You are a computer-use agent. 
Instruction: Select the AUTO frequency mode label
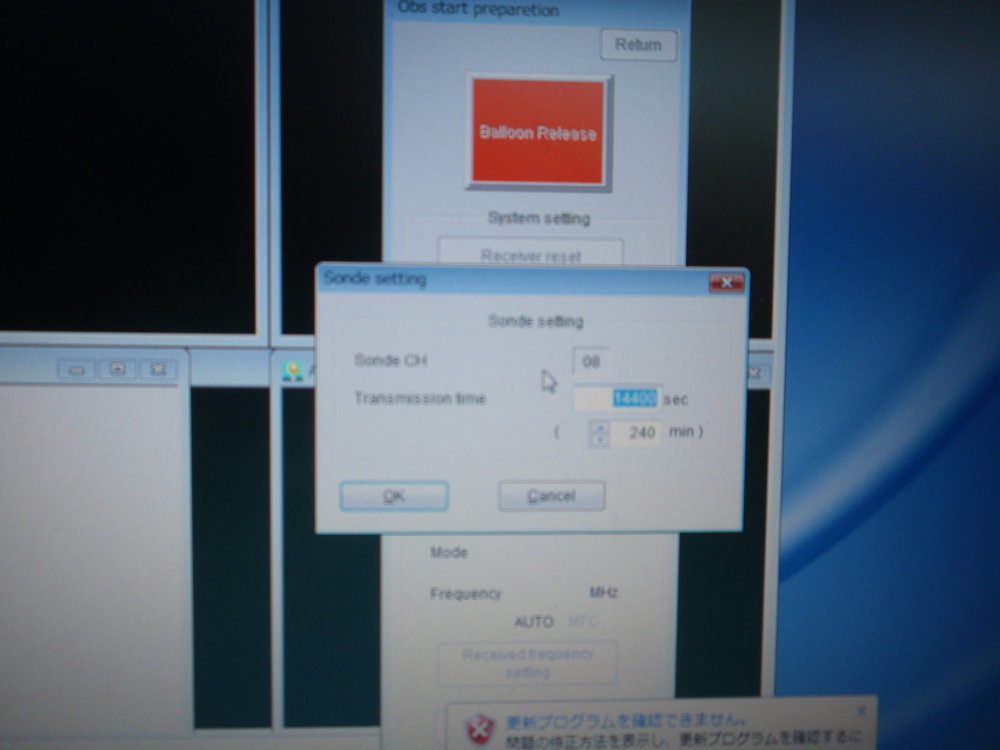coord(533,622)
